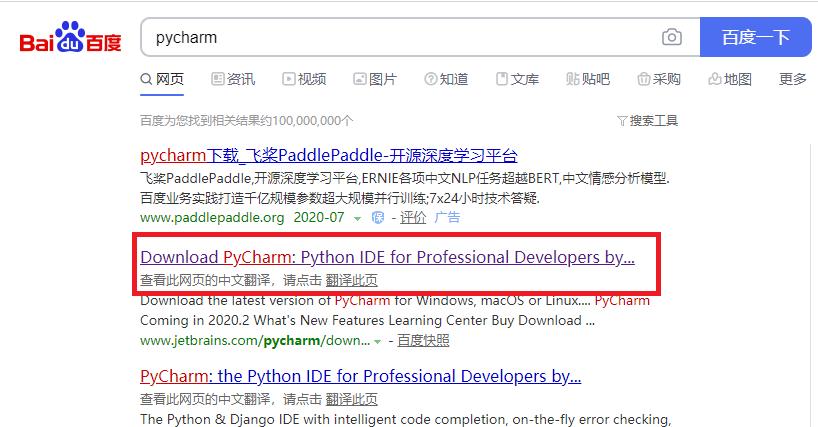Click 翻译此页 under Download PyCharm result
The height and width of the screenshot is (427, 818).
[352, 280]
